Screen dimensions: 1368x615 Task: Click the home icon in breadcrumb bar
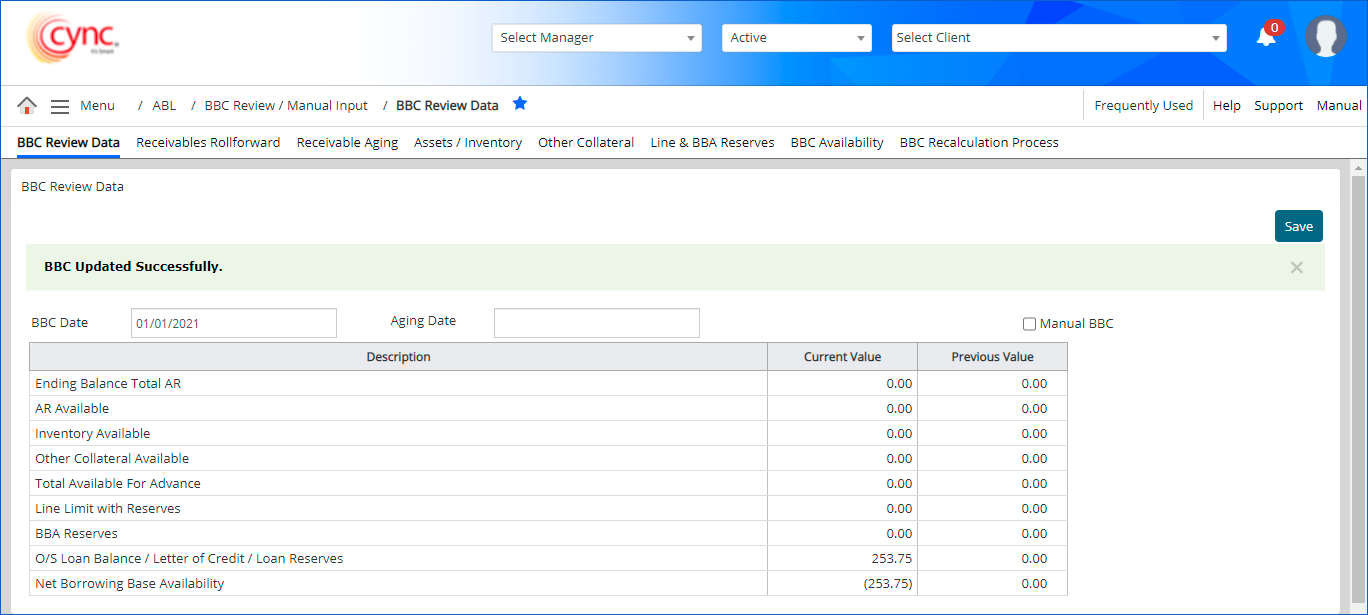pyautogui.click(x=27, y=106)
